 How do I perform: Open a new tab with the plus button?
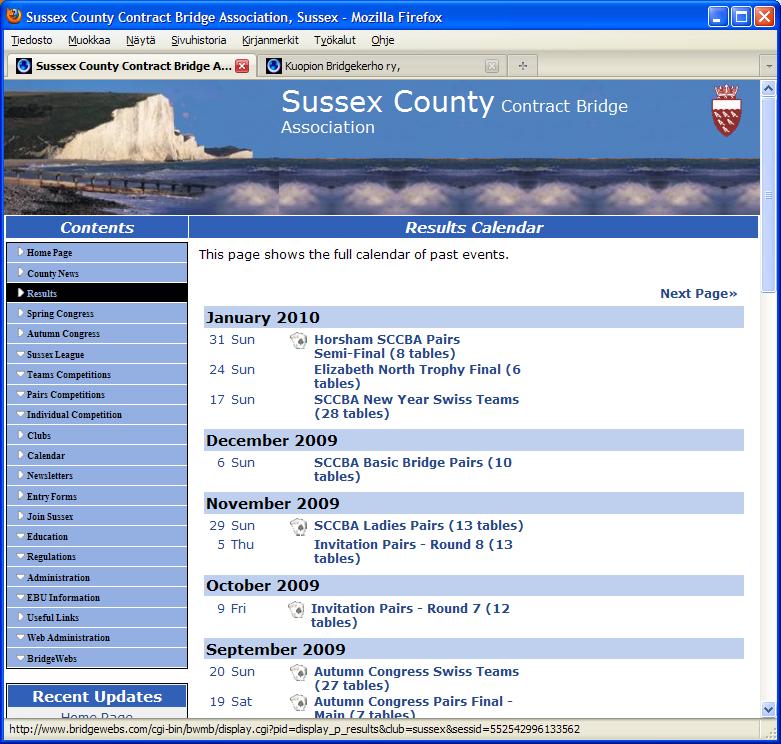click(522, 66)
